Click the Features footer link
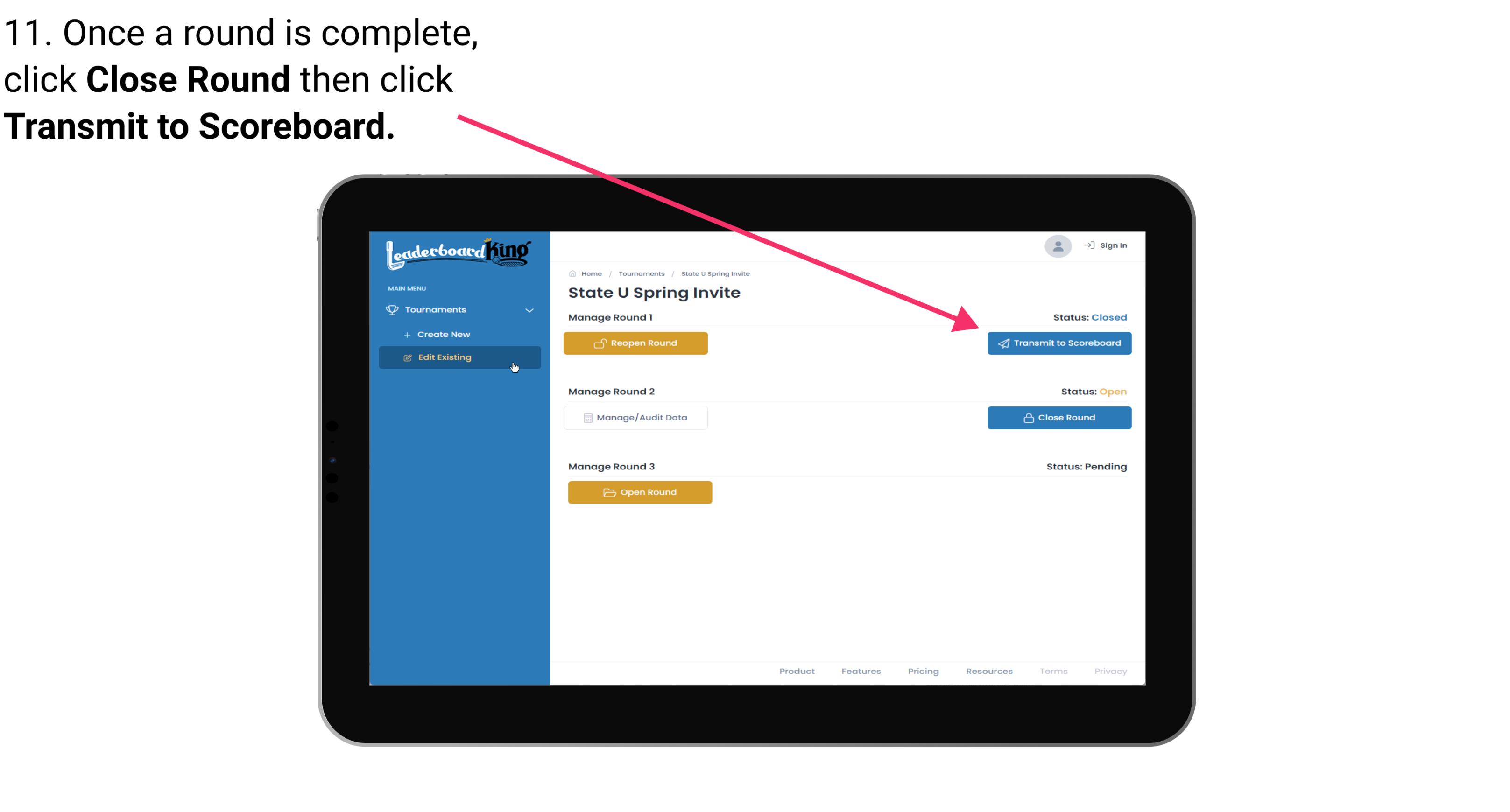Viewport: 1510px width, 812px height. click(859, 670)
